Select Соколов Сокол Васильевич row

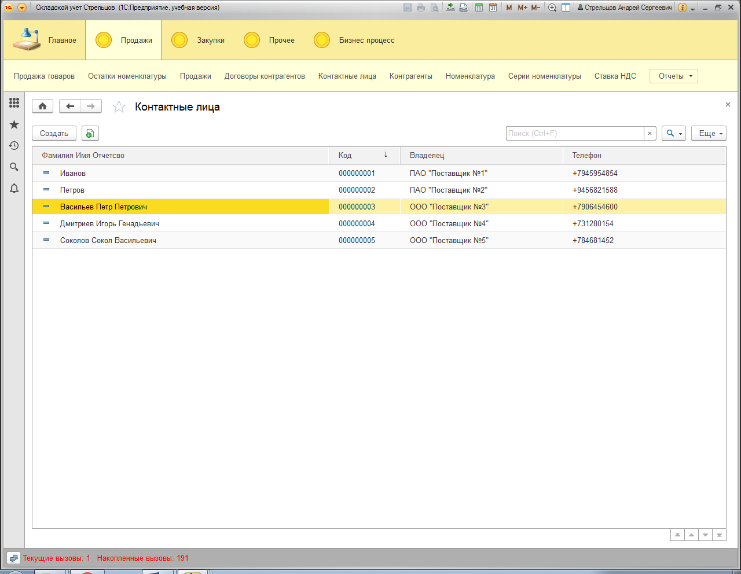(x=379, y=240)
